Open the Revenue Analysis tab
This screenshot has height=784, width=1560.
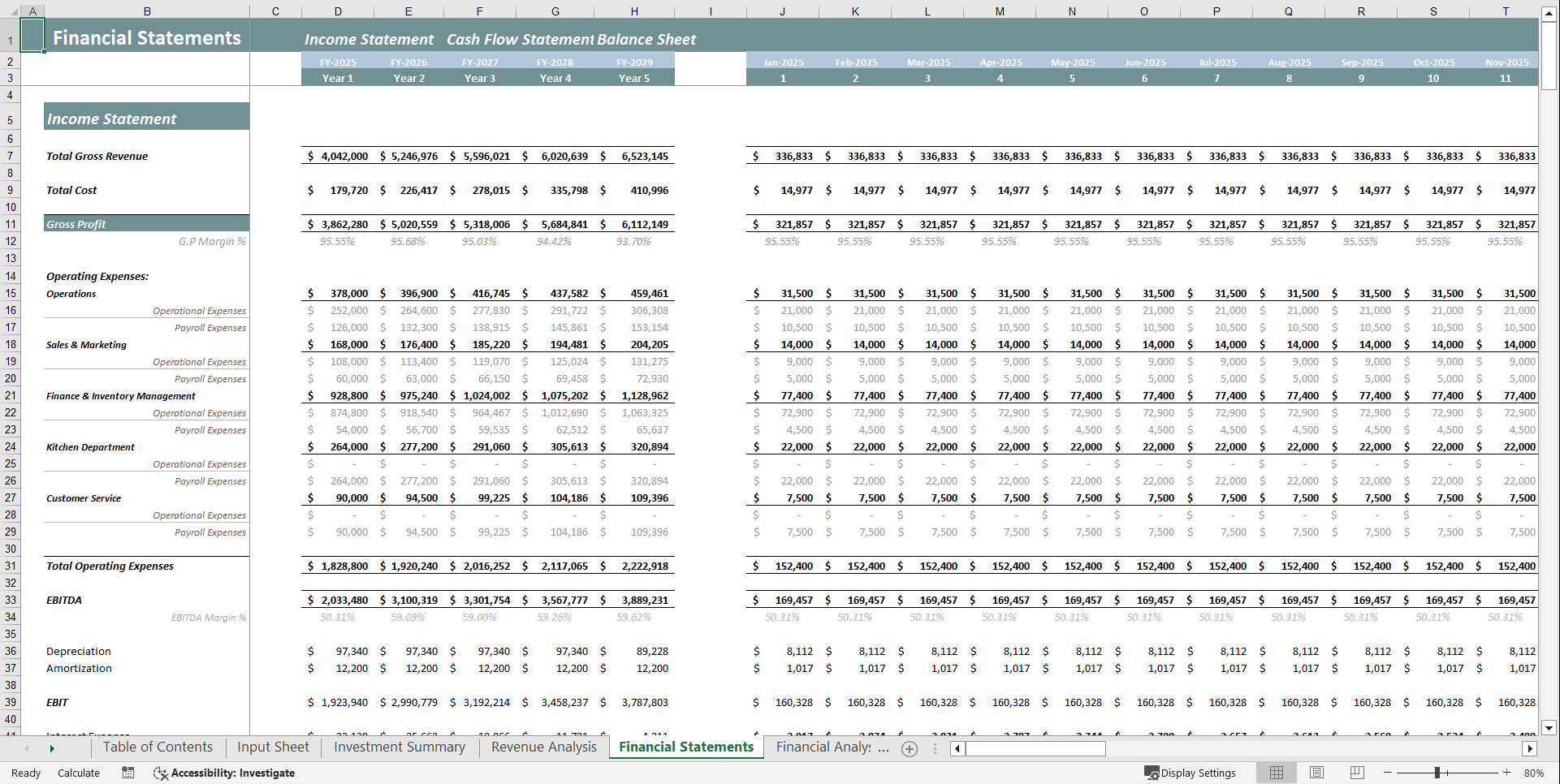542,747
